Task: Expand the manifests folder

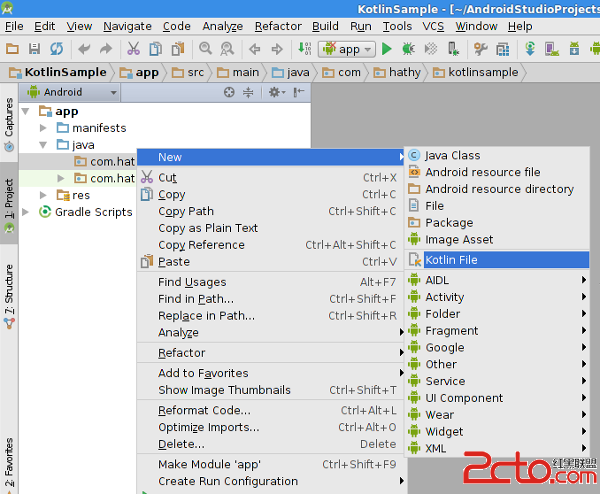Action: pos(43,128)
